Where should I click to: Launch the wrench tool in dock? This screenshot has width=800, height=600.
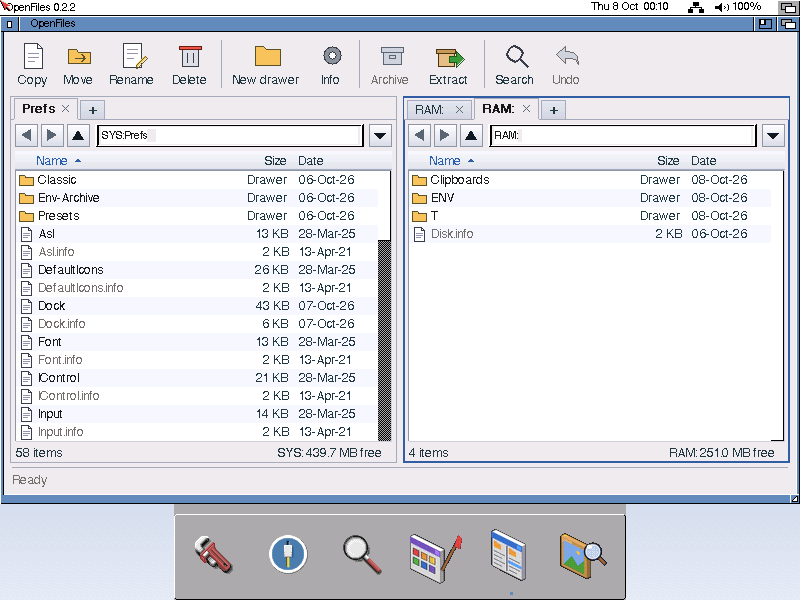coord(213,555)
